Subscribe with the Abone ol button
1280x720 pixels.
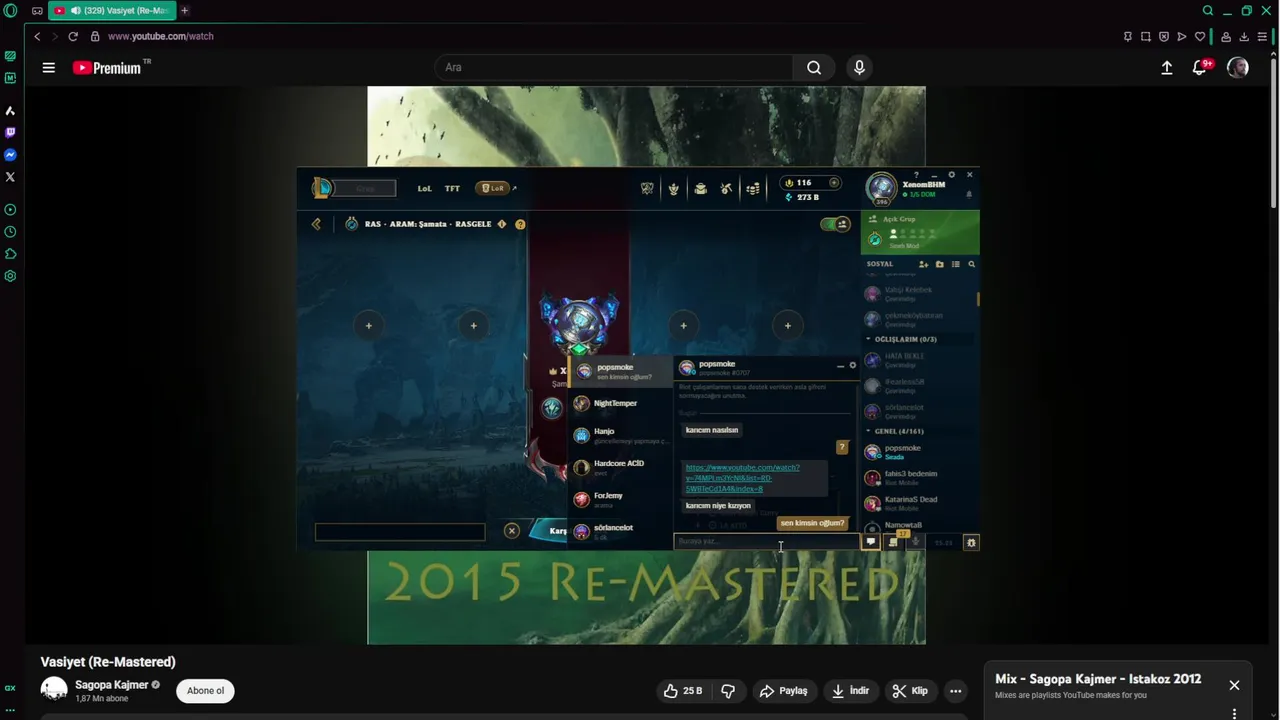(205, 691)
